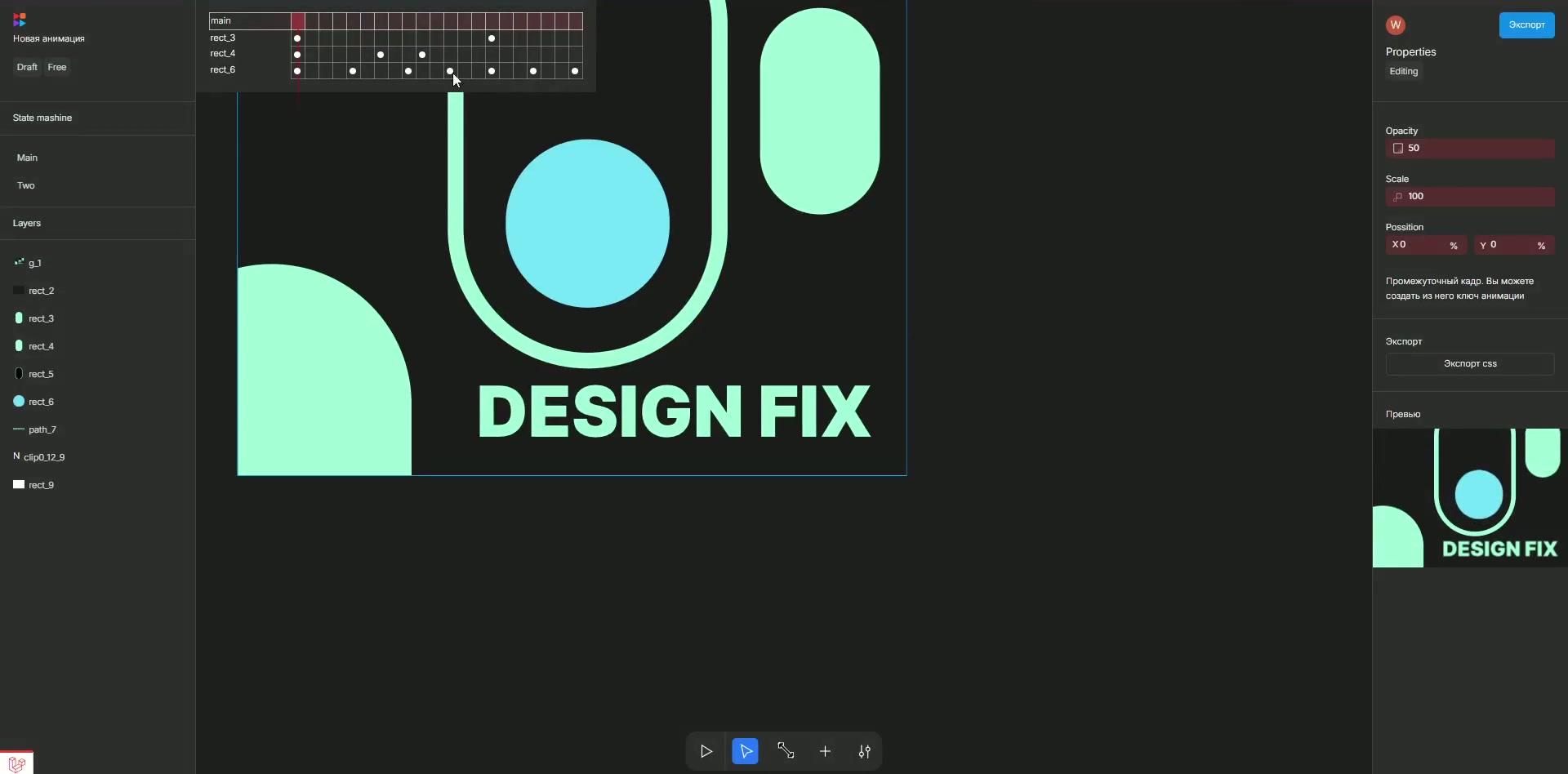
Task: Click the path_7 layer icon
Action: pyautogui.click(x=19, y=429)
